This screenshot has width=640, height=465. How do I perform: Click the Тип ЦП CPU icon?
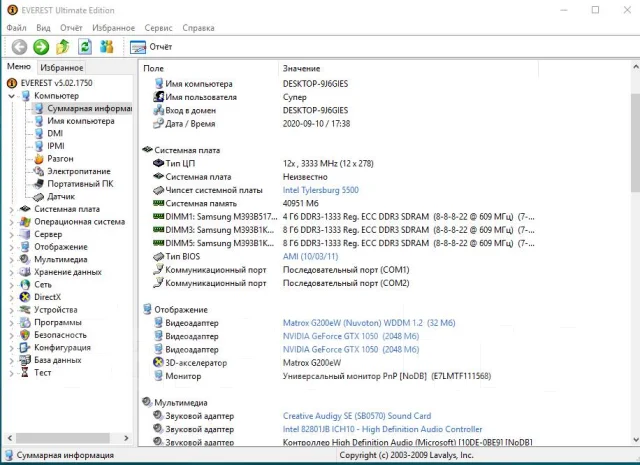tap(158, 163)
